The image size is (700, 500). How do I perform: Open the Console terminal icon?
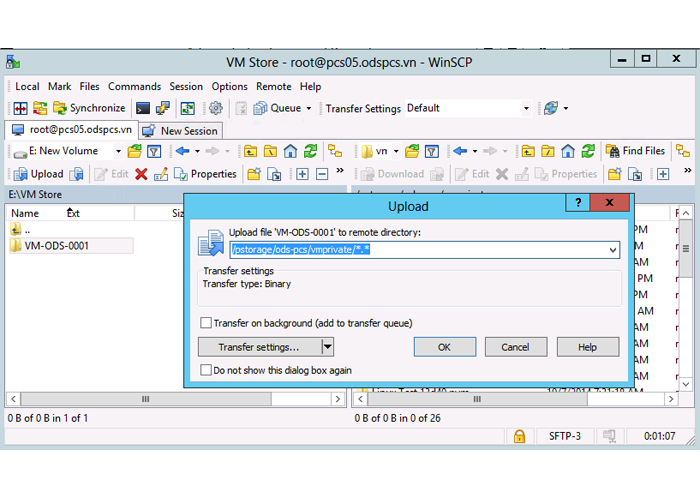point(143,108)
